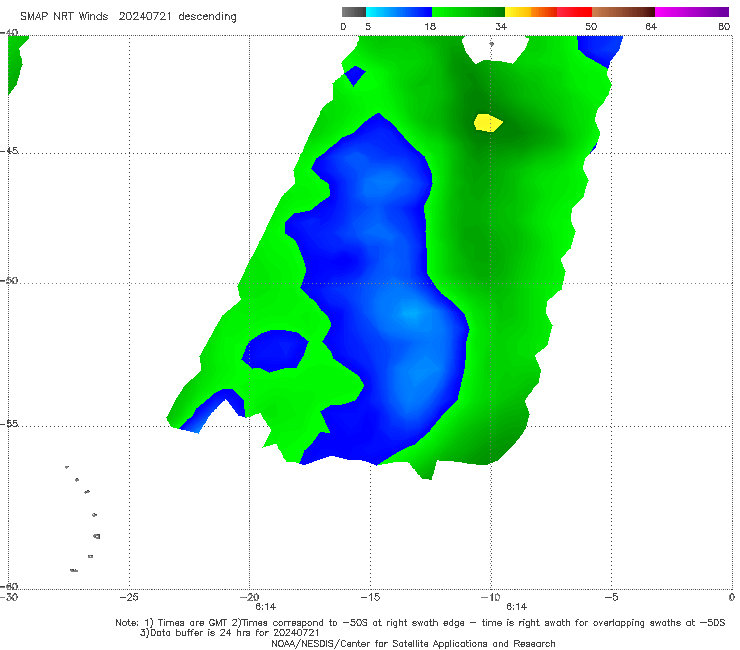Click the brown segment of the wind color bar
Viewport: 740px width, 650px height.
623,12
